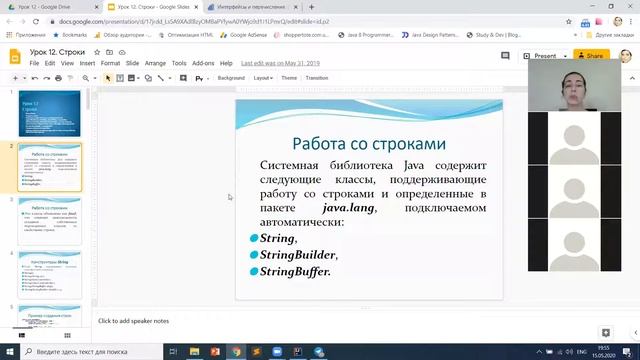
Task: Open Telegram from the taskbar
Action: click(319, 351)
